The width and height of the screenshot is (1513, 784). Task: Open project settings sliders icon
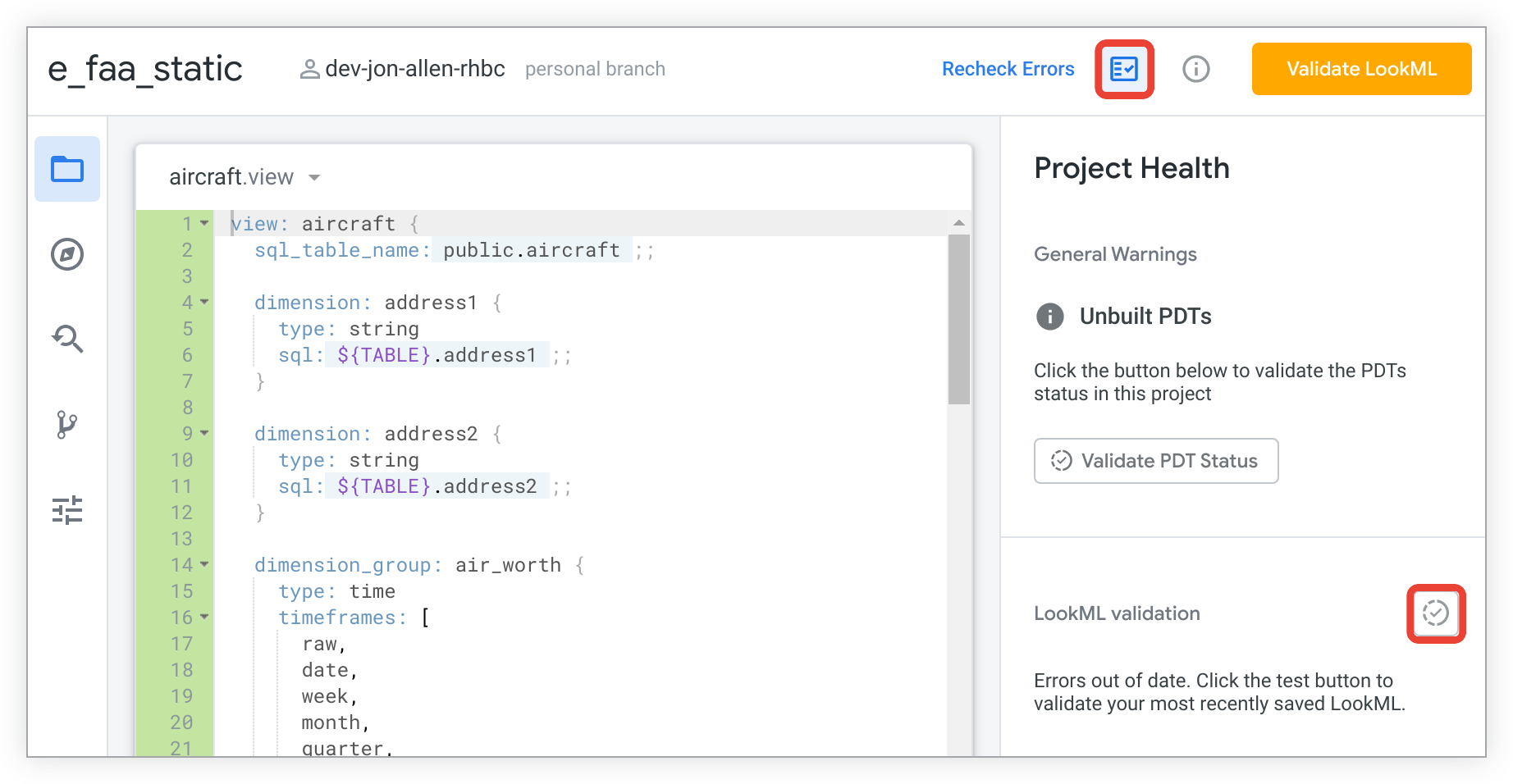click(x=67, y=510)
